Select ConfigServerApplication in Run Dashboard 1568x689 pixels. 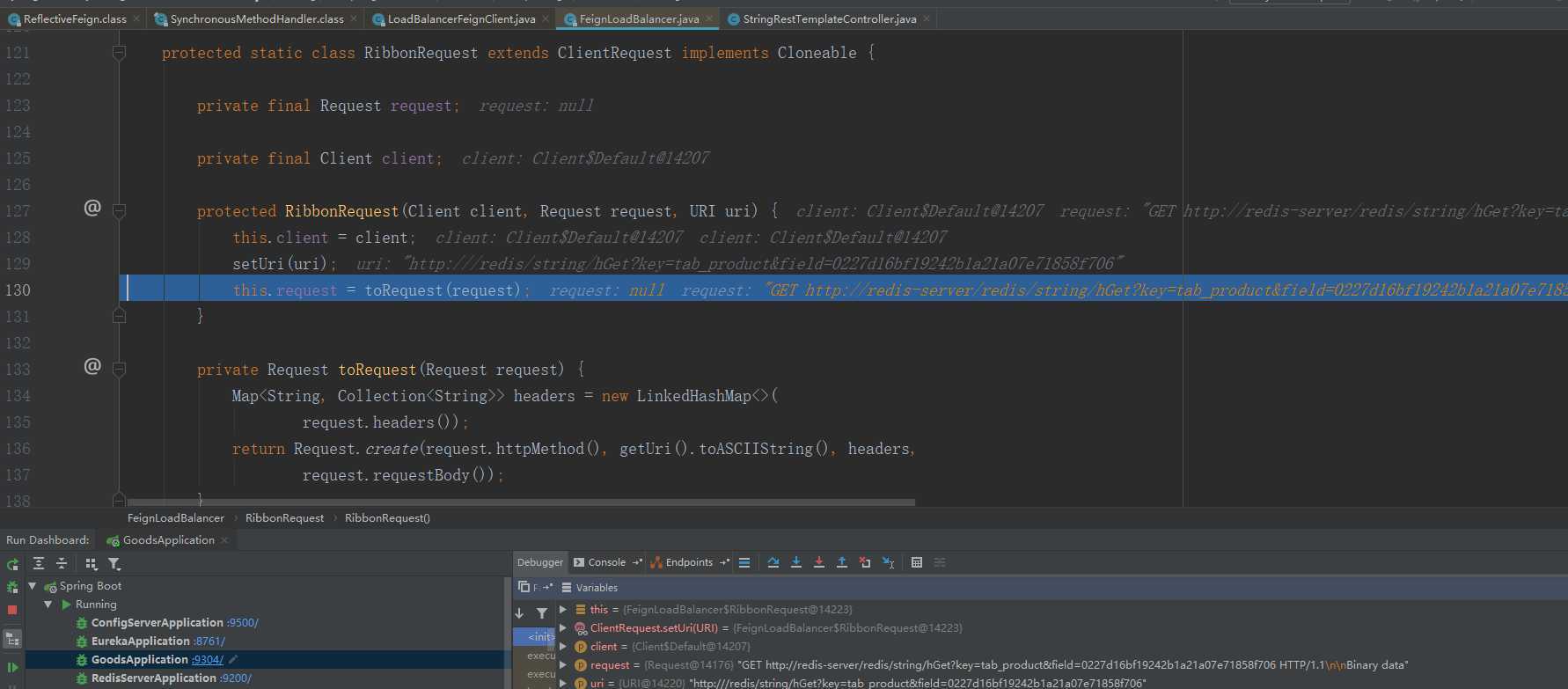(x=158, y=623)
